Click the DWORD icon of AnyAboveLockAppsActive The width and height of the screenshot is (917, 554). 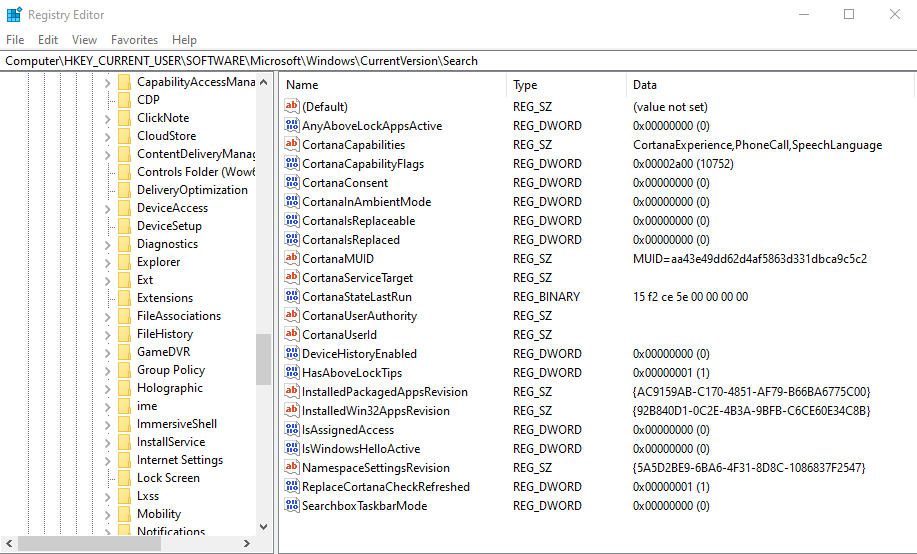click(x=291, y=125)
